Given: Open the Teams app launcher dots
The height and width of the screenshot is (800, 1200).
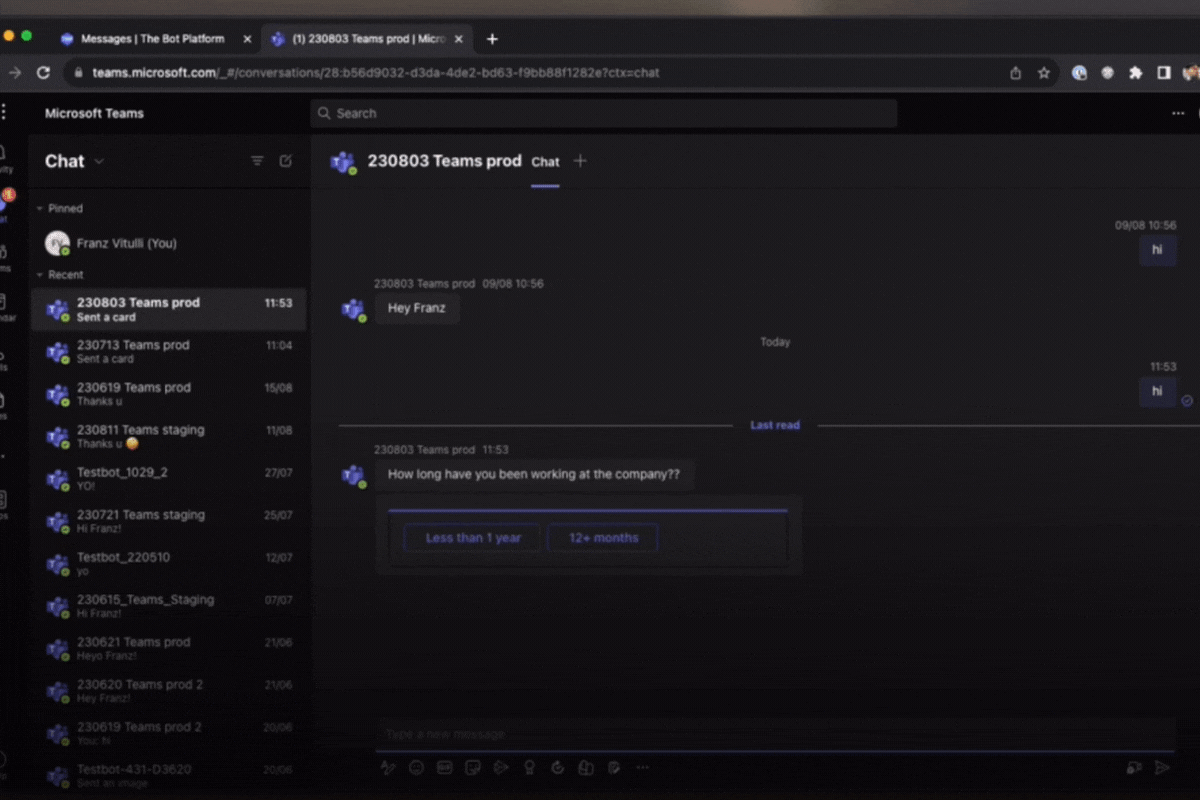Looking at the screenshot, I should click(x=3, y=112).
